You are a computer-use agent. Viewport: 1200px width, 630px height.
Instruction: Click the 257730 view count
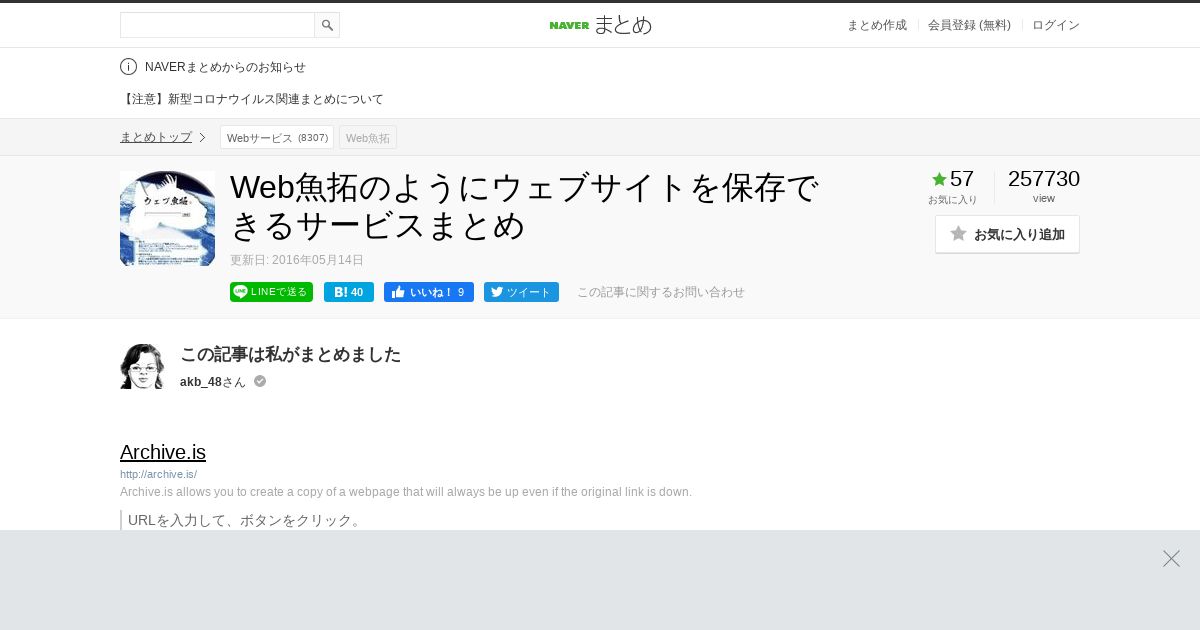click(1044, 179)
